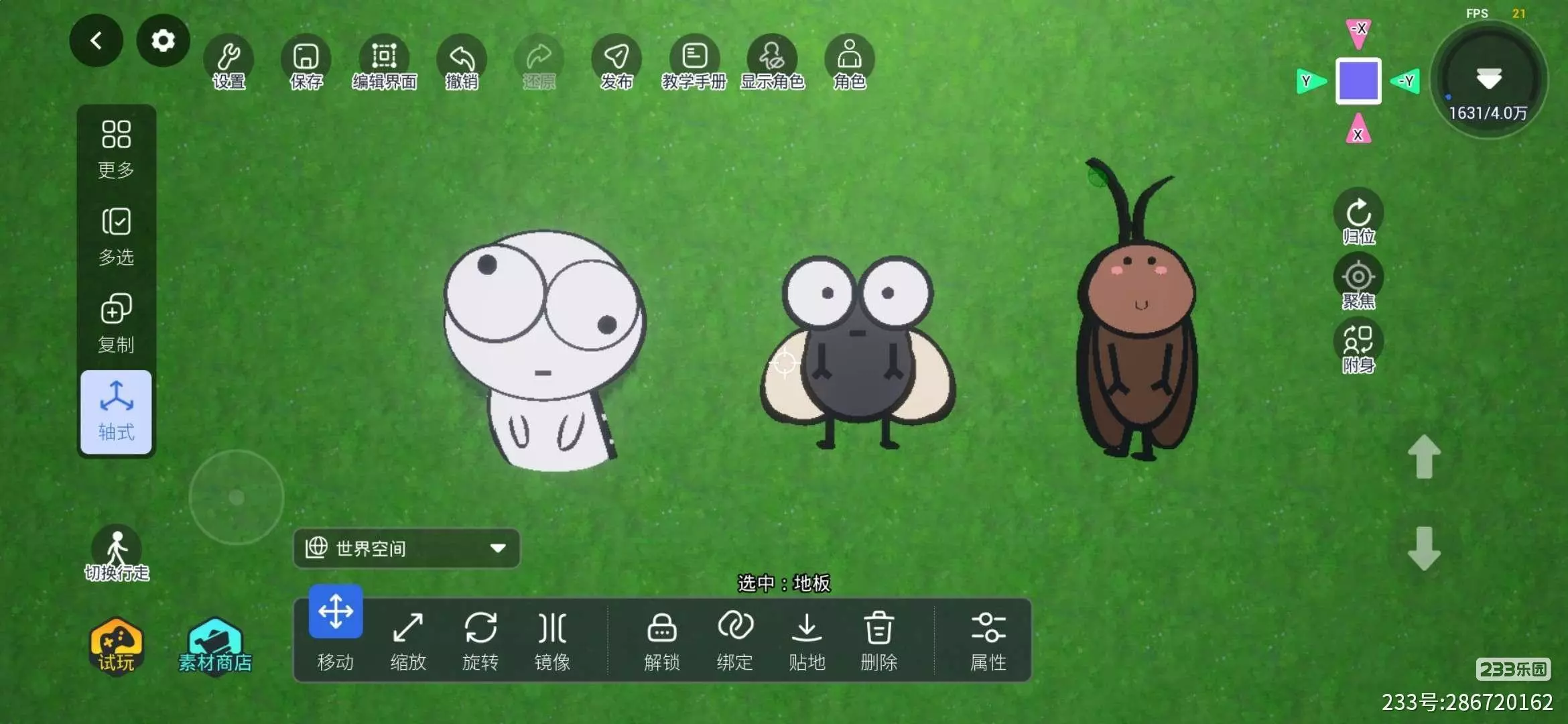This screenshot has height=724, width=1568.
Task: Redo with the 还原 arrow
Action: [x=539, y=62]
